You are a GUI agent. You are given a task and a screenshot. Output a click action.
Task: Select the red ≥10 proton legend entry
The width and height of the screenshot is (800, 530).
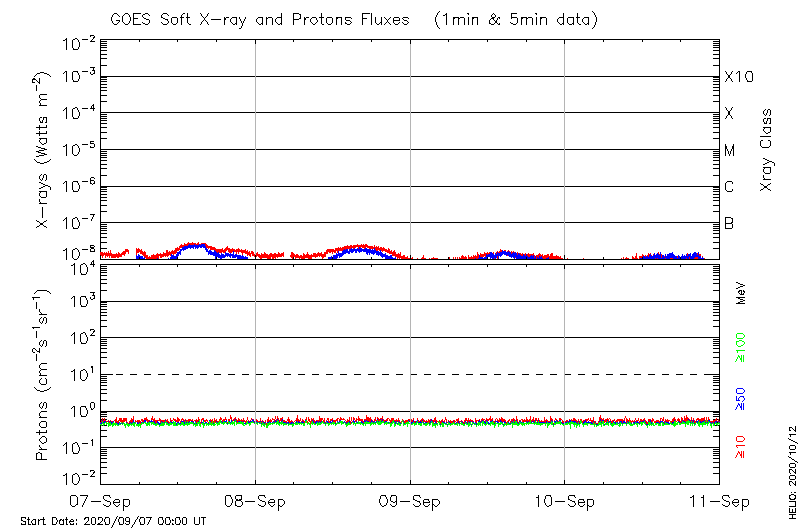tap(741, 446)
